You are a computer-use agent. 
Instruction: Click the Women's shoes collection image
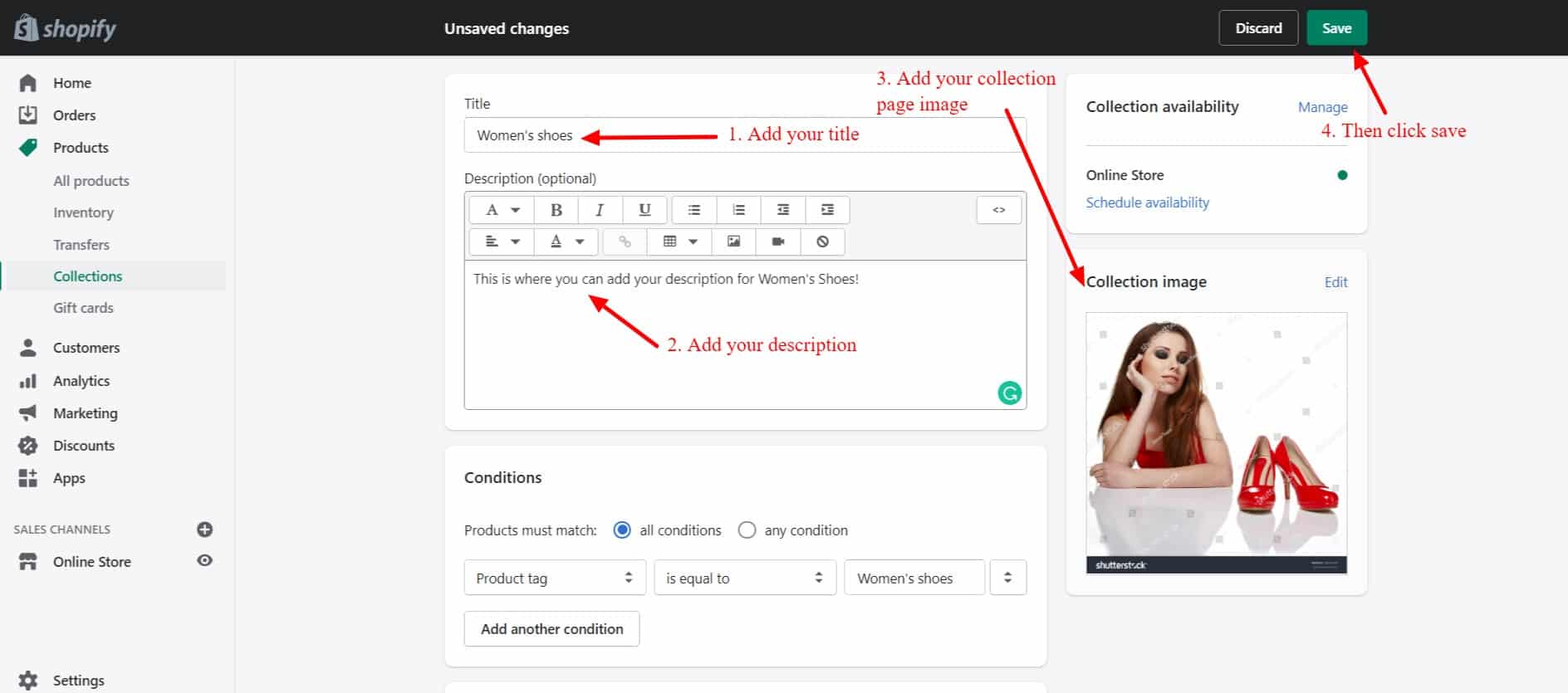coord(1216,442)
